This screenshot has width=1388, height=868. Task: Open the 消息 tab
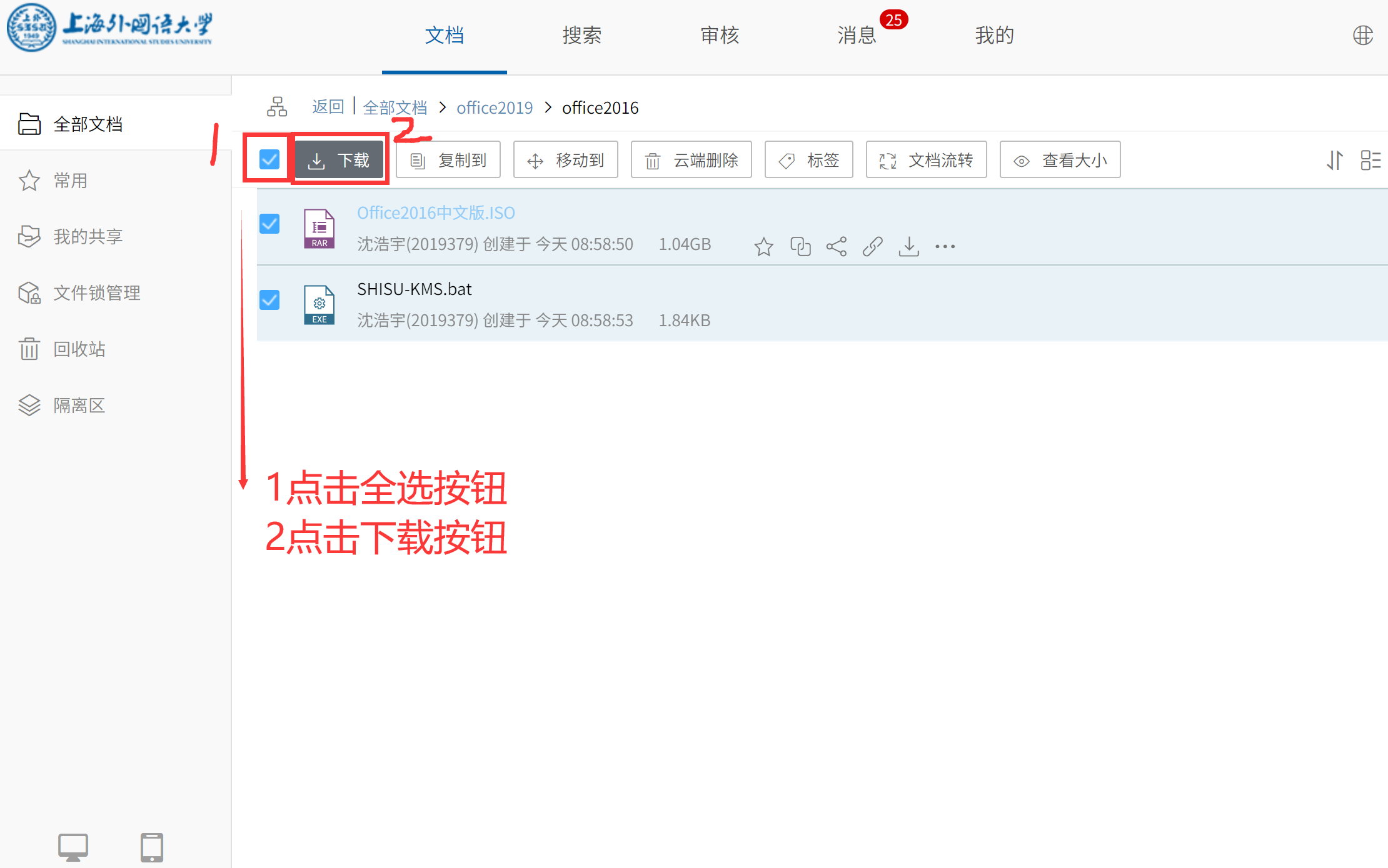coord(857,36)
